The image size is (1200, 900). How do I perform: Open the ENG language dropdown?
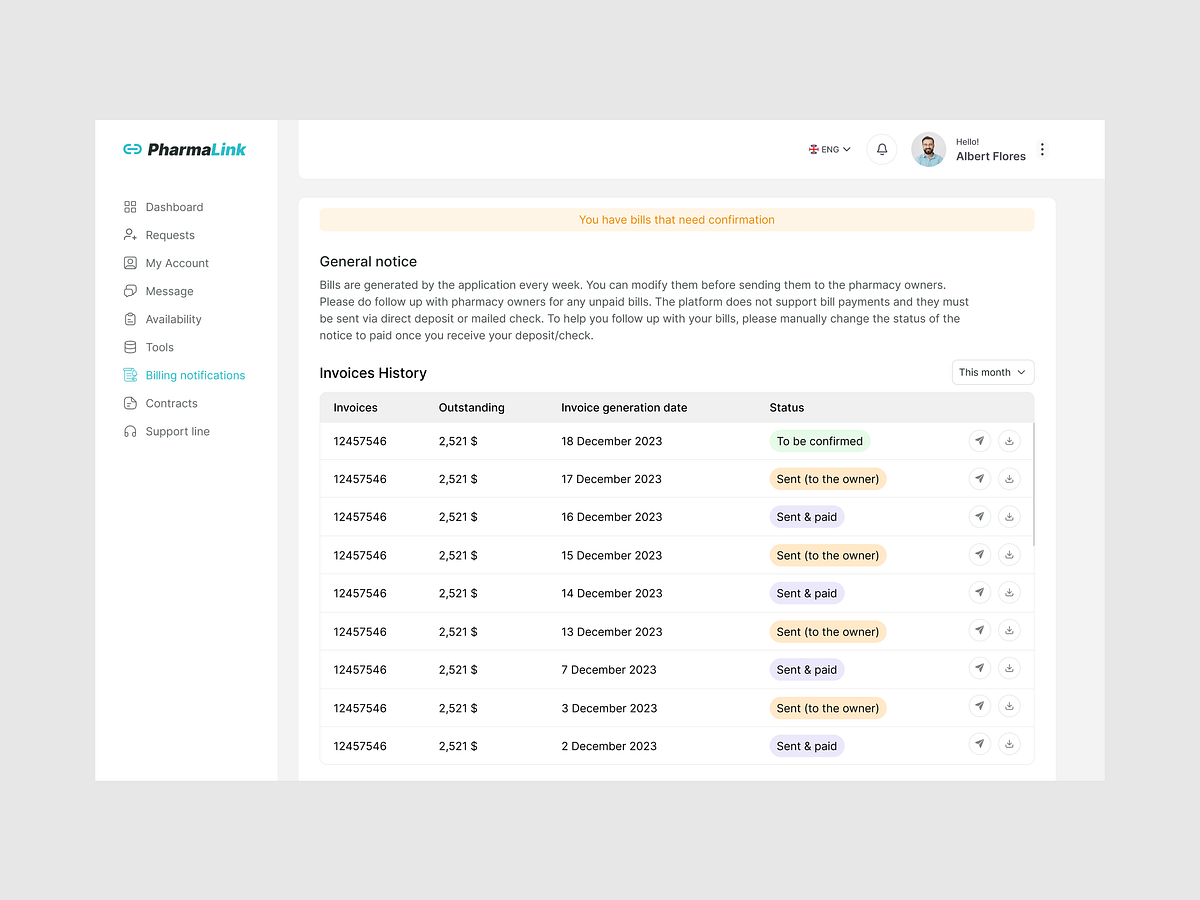(829, 149)
